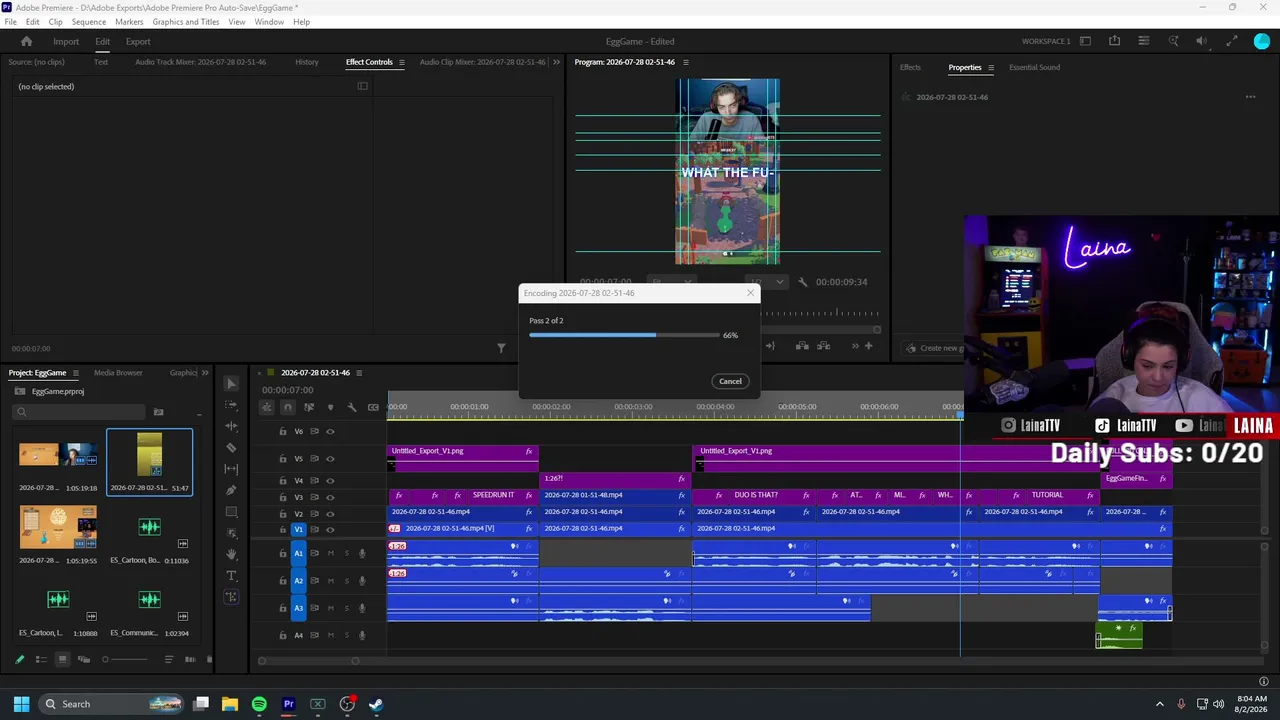Select the Track Select Forward tool

tap(232, 405)
